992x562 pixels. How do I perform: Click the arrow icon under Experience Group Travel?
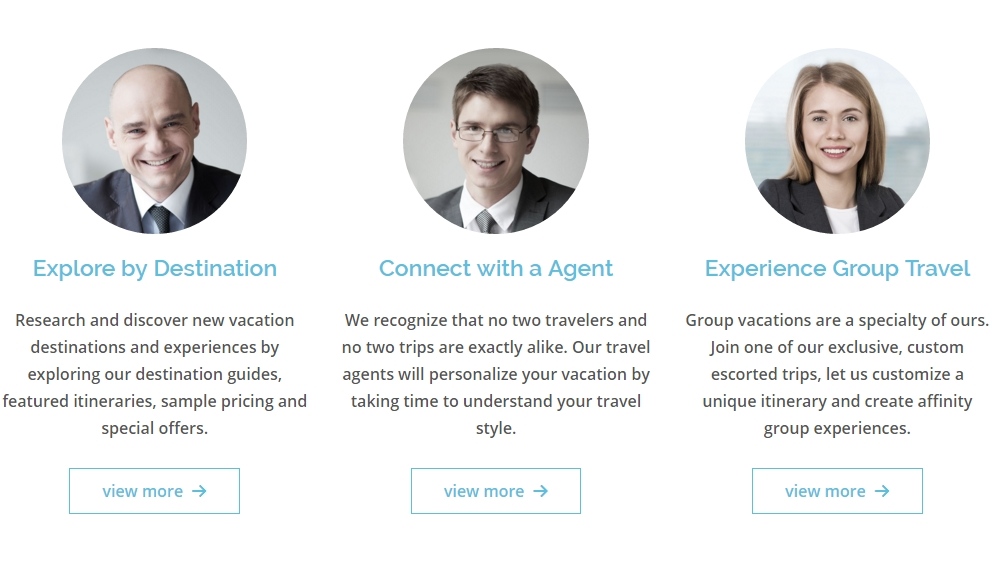[x=882, y=491]
